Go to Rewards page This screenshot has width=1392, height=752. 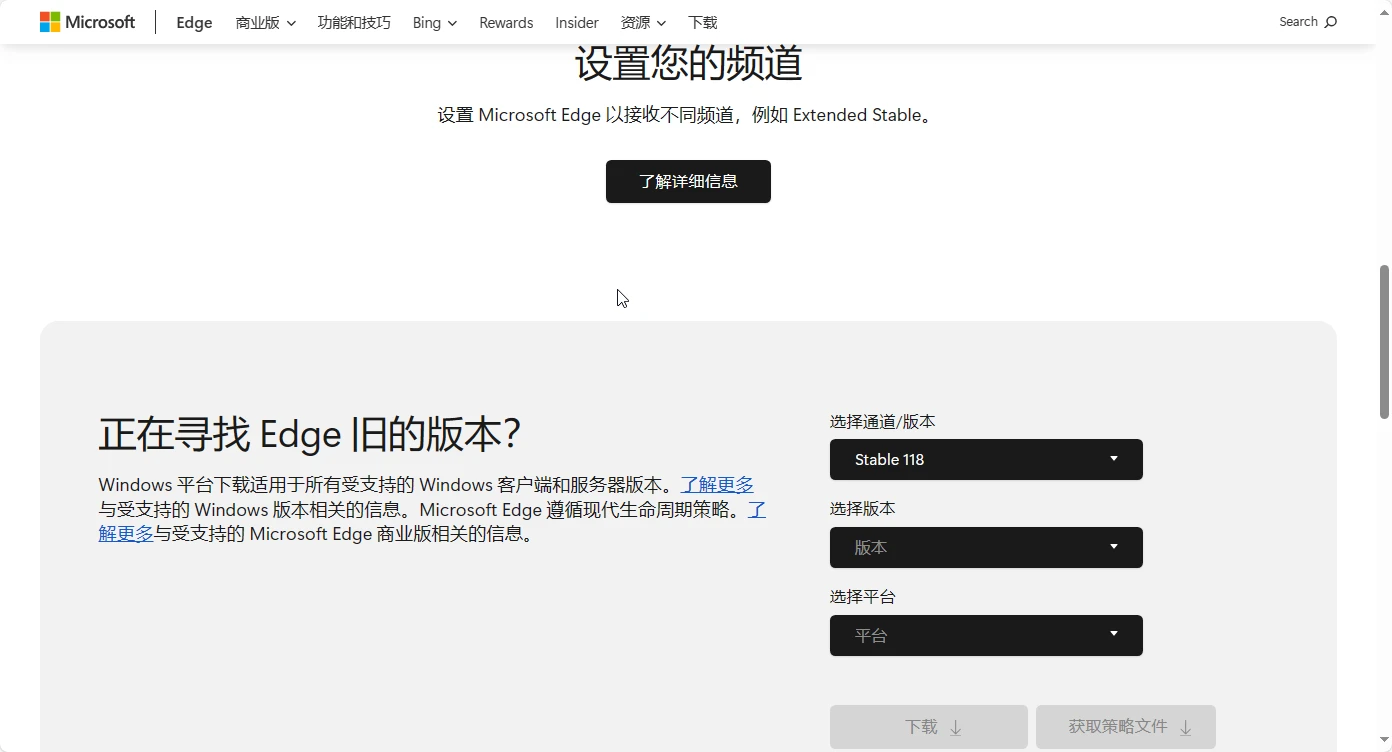click(x=506, y=23)
